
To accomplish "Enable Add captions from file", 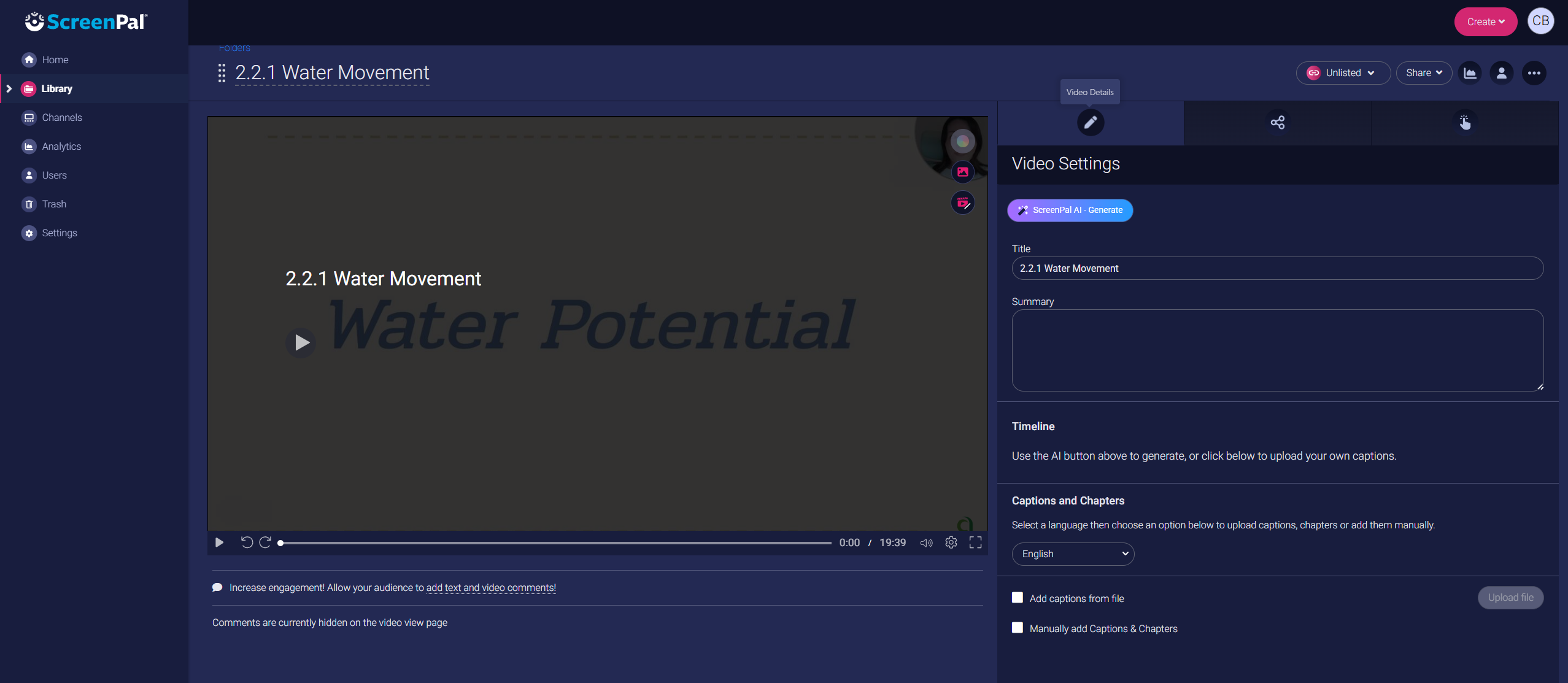I will tap(1017, 596).
